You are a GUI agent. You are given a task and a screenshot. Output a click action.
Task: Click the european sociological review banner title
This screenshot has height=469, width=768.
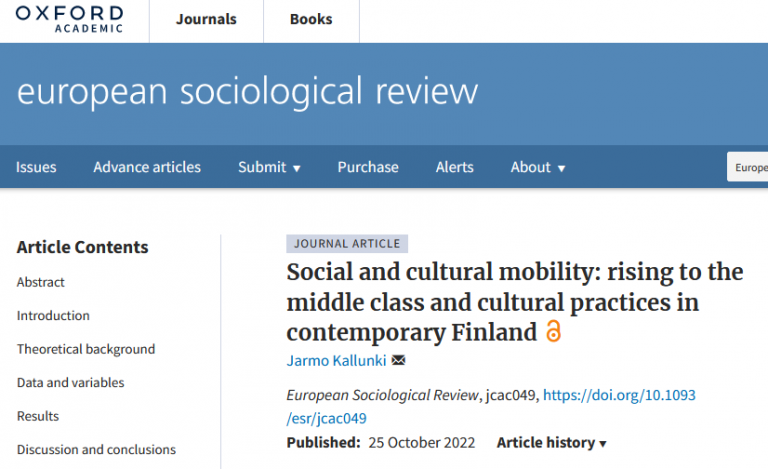click(x=247, y=92)
